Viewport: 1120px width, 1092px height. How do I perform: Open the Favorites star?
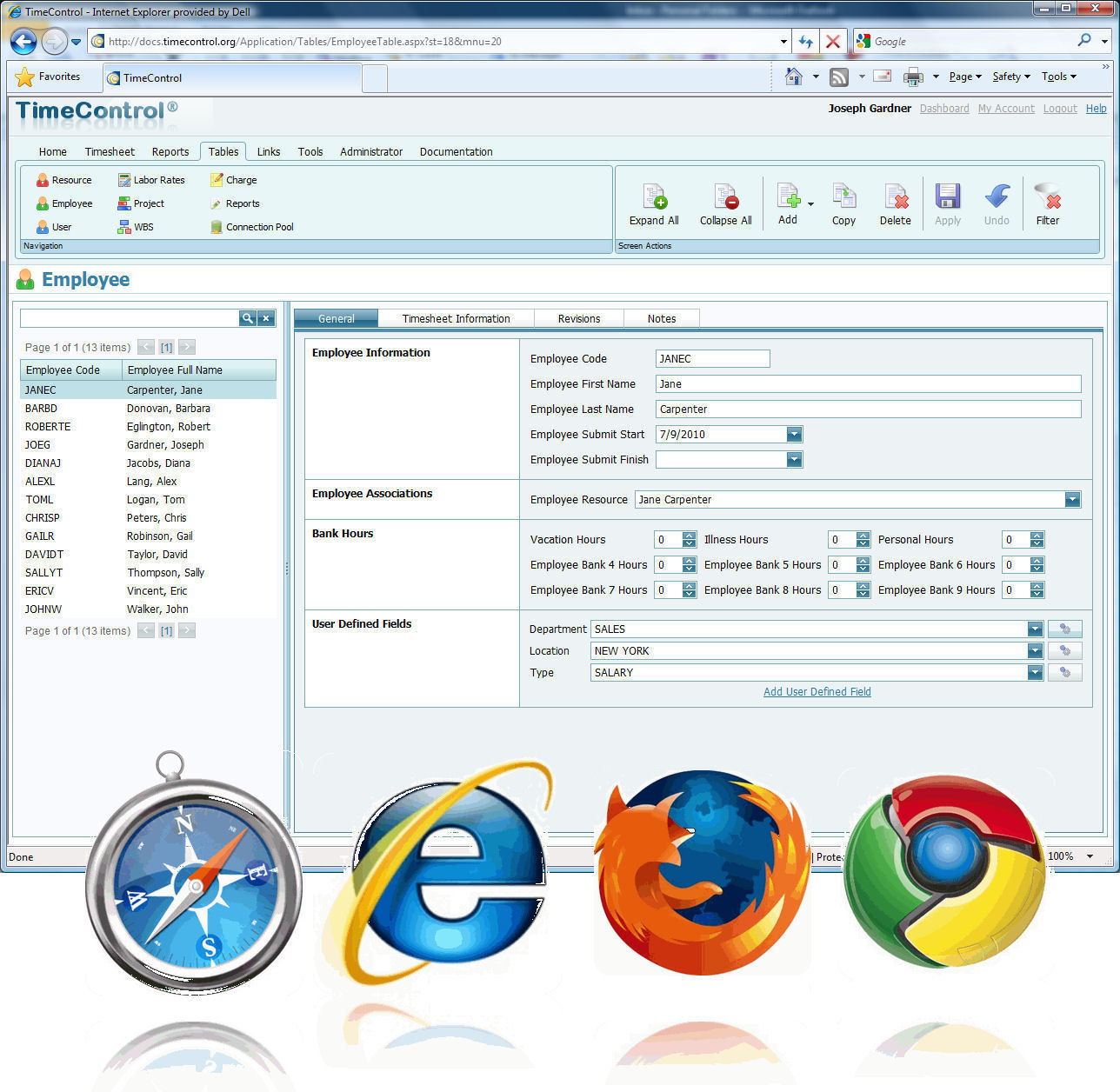[25, 77]
